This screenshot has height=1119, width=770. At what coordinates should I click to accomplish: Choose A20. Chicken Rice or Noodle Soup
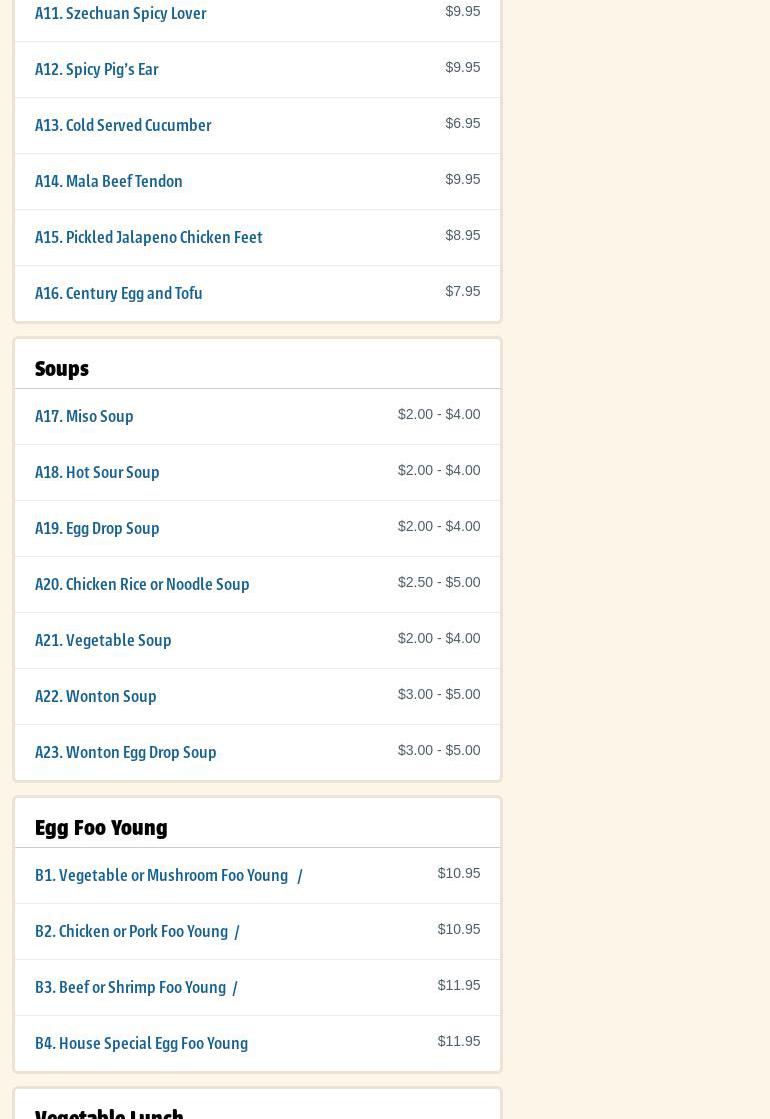142,585
